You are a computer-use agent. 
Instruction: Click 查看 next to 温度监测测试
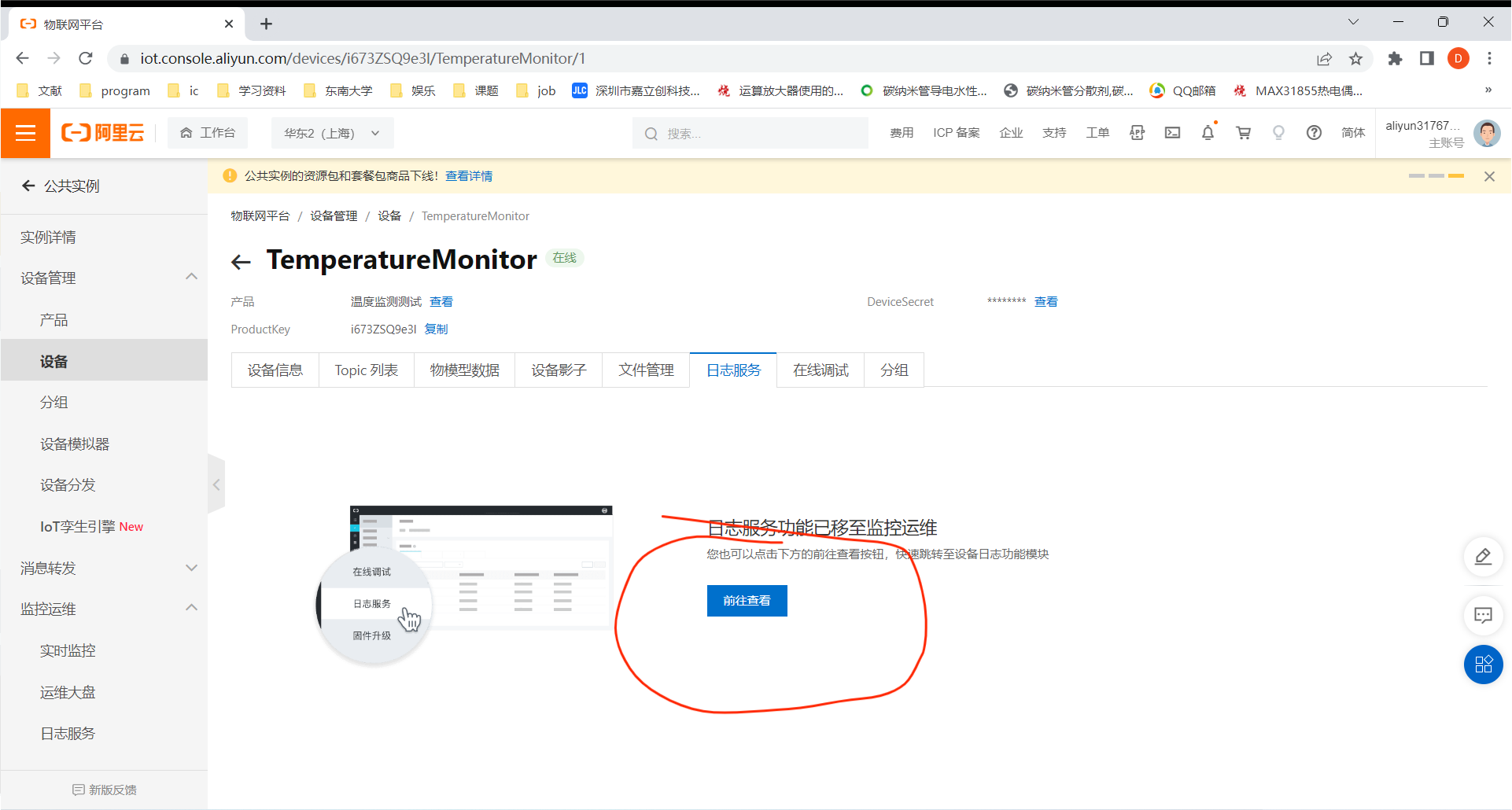point(441,301)
